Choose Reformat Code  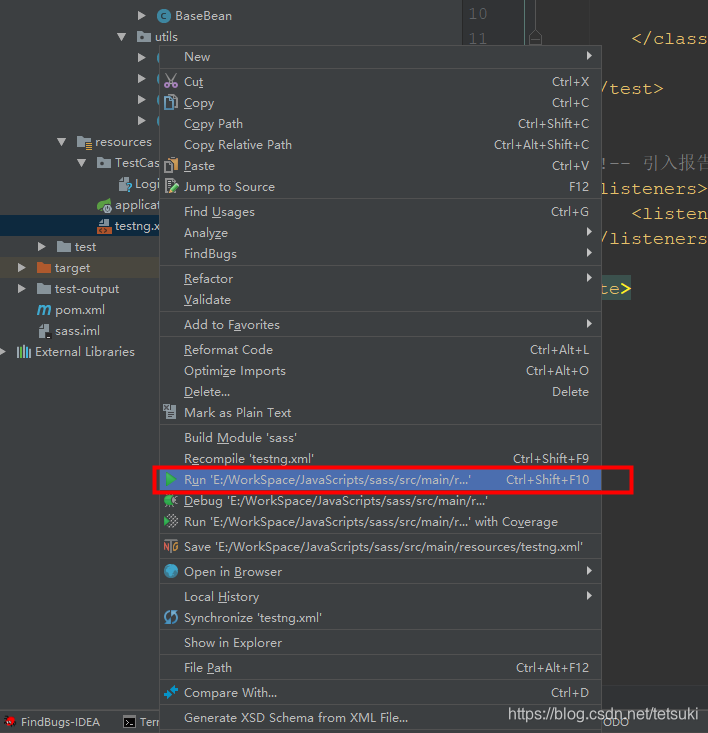click(380, 349)
